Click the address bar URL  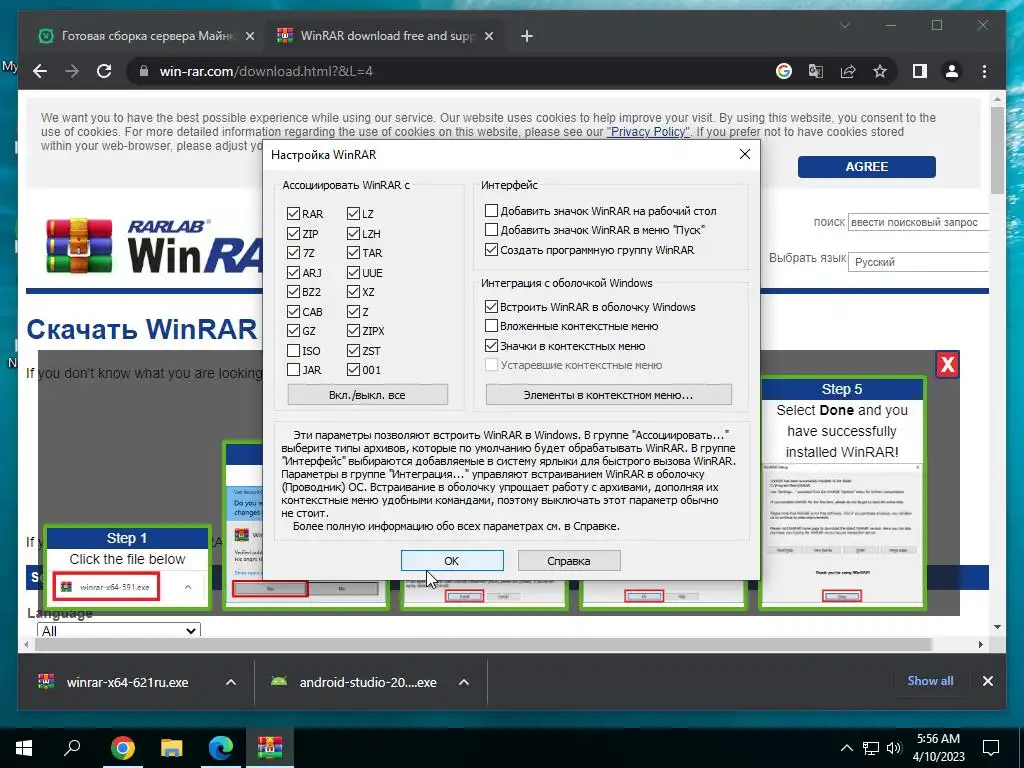[266, 71]
